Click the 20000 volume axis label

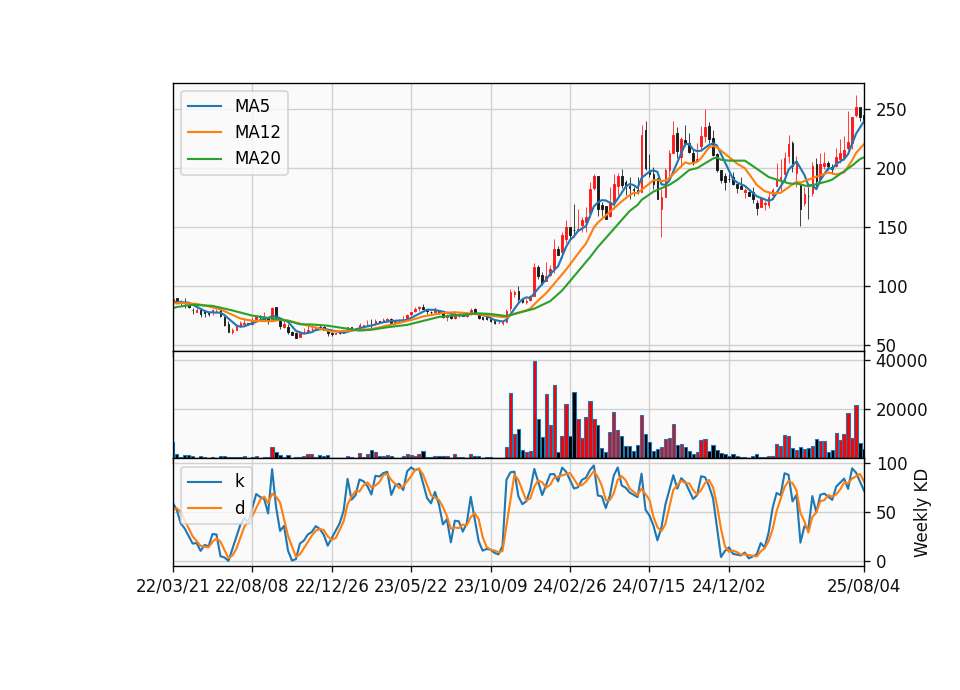pos(901,410)
